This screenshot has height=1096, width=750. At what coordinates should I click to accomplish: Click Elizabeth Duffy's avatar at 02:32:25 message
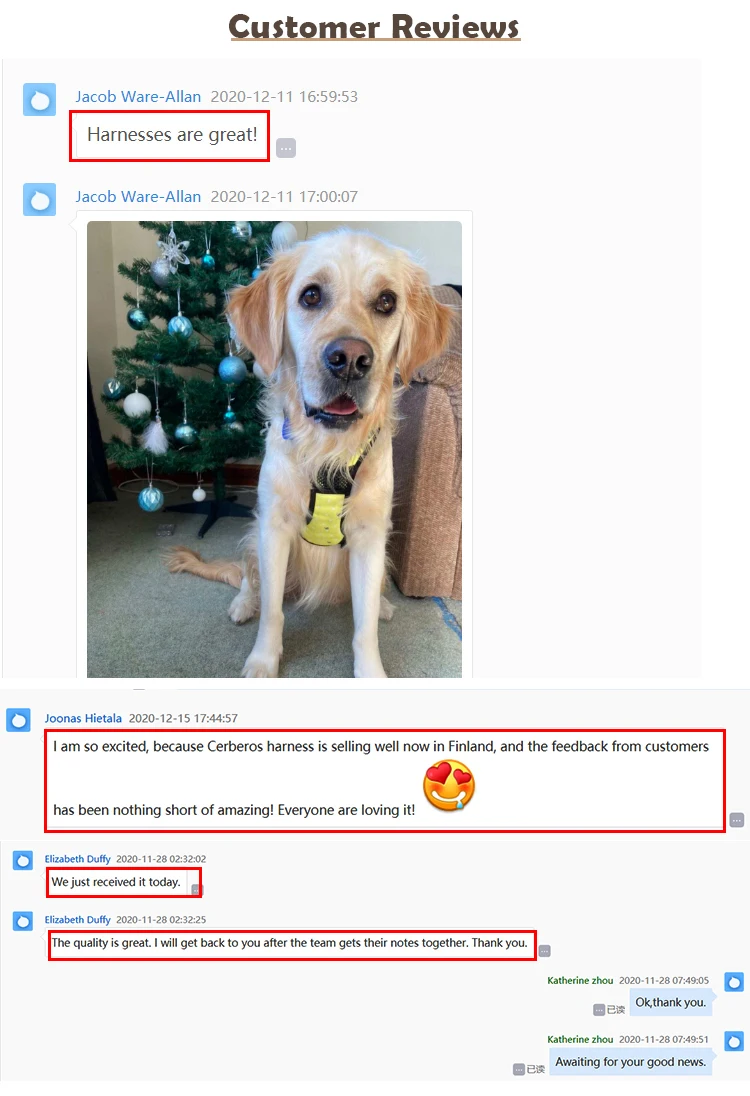coord(23,921)
